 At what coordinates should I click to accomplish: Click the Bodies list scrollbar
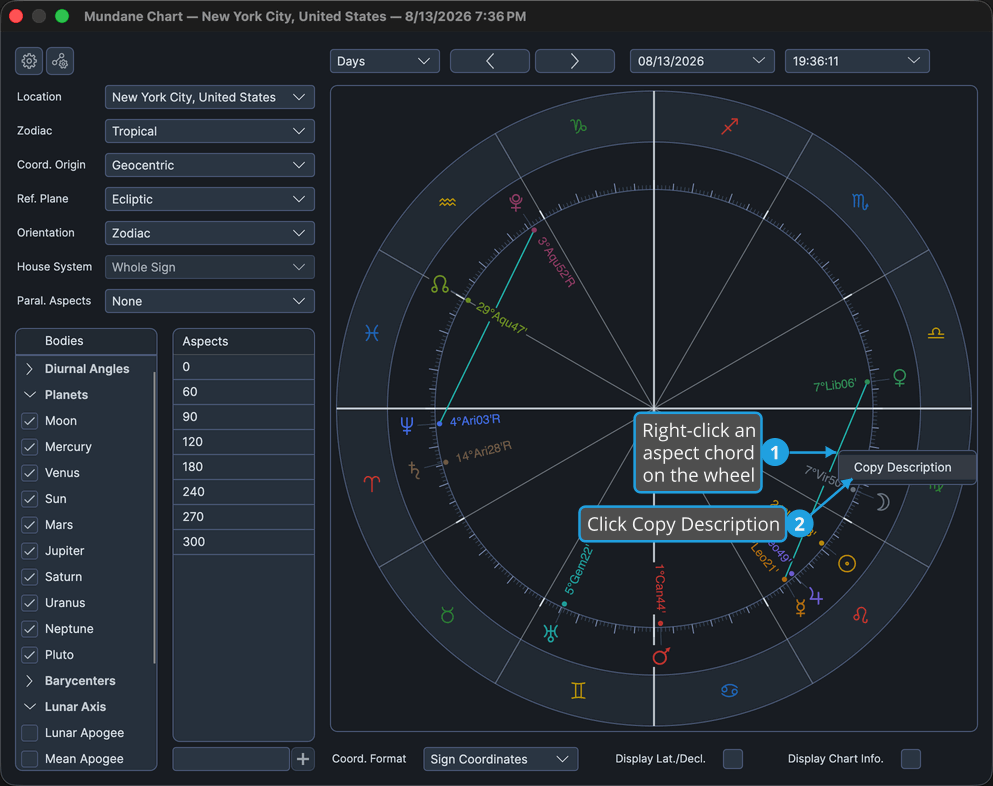point(154,517)
